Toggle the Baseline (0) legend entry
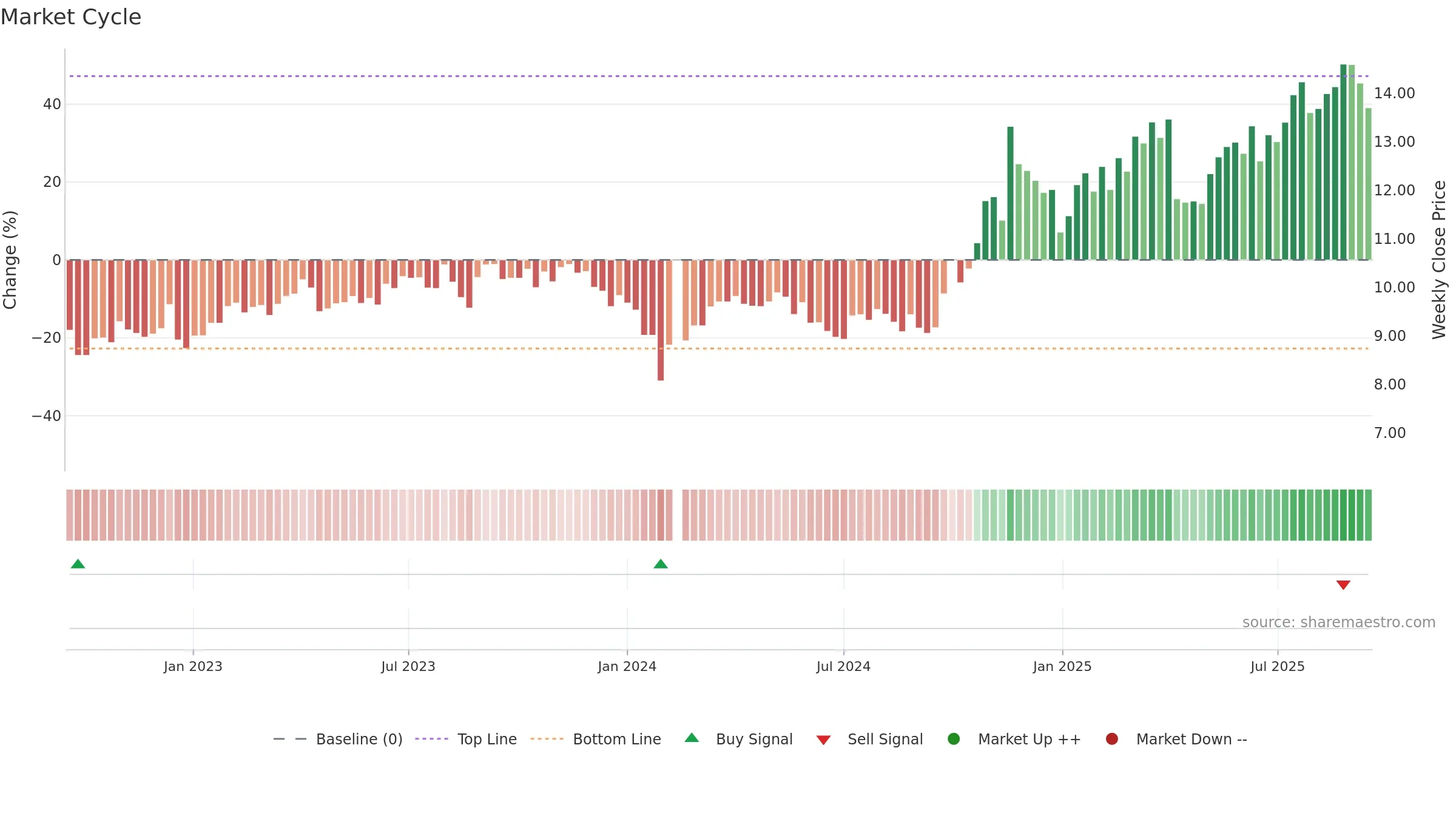Viewport: 1456px width, 819px height. click(338, 739)
